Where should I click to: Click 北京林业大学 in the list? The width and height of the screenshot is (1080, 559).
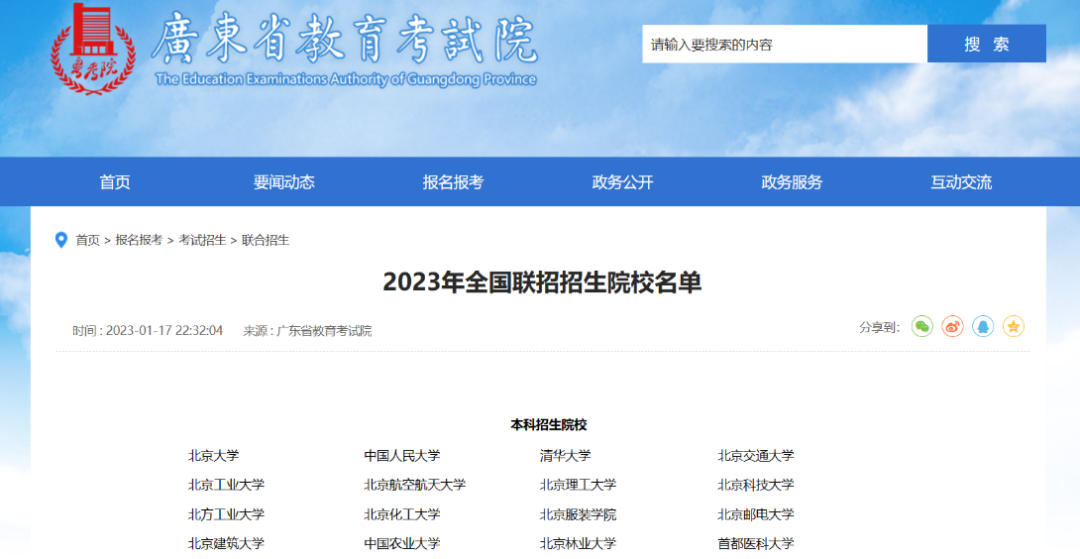coord(578,543)
